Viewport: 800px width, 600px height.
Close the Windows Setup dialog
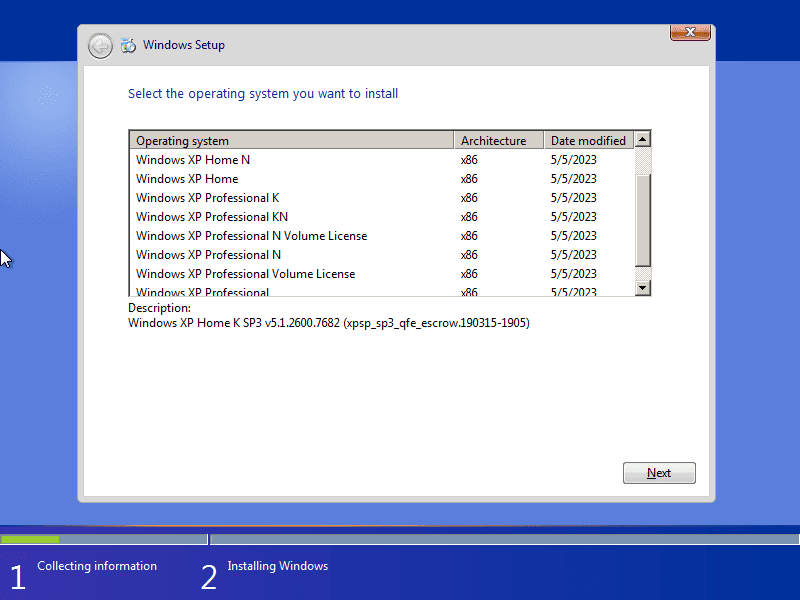coord(690,32)
